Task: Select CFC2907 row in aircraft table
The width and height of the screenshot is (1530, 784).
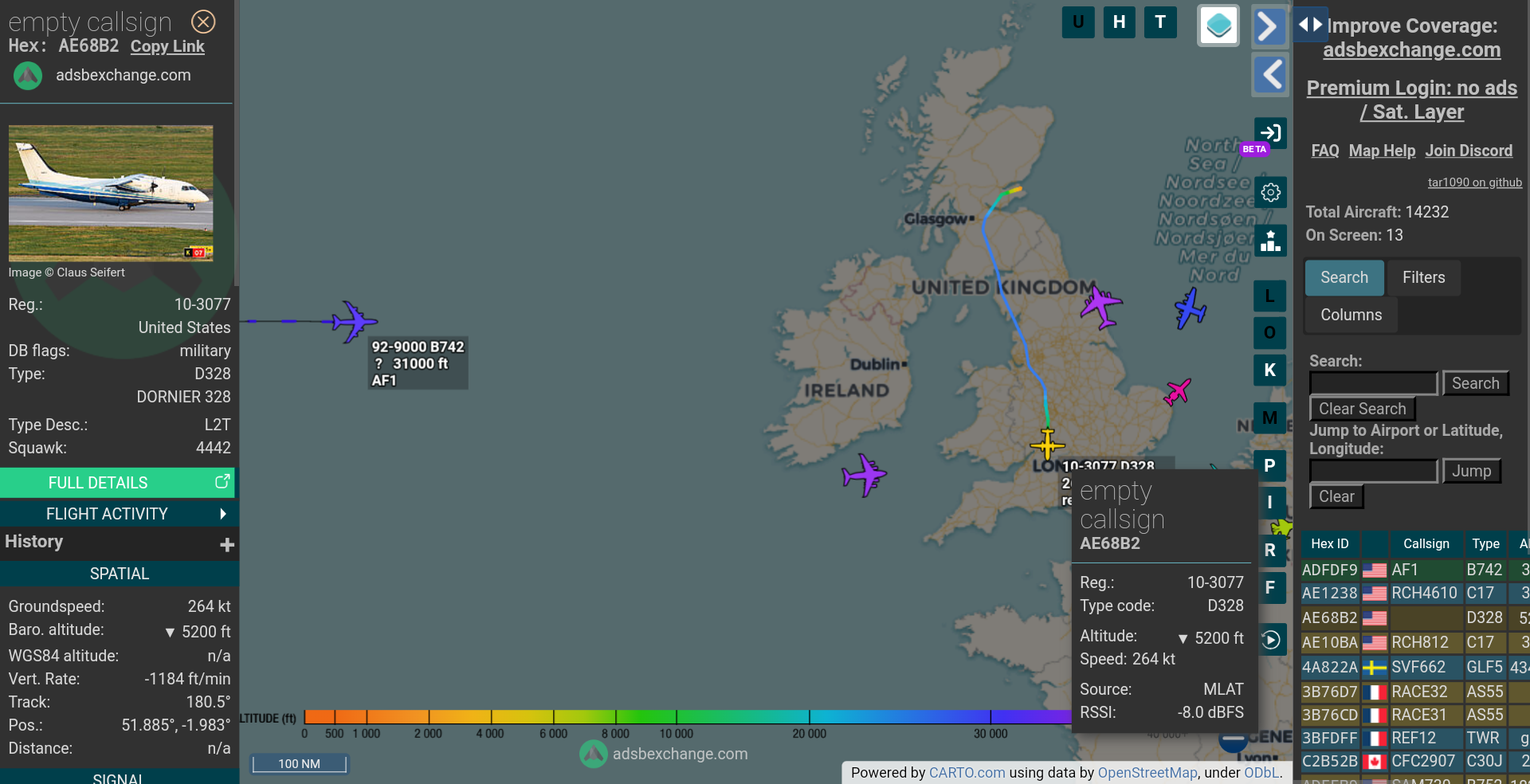Action: pos(1415,761)
